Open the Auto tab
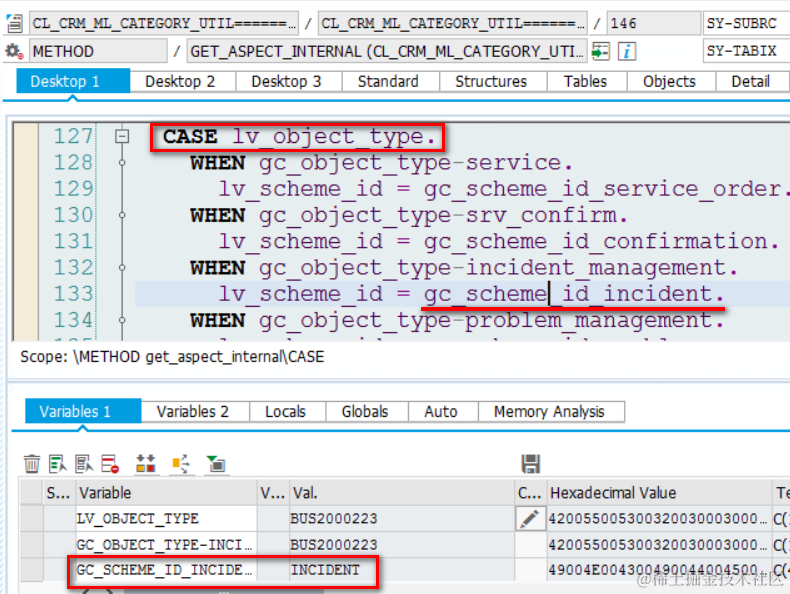 point(441,411)
